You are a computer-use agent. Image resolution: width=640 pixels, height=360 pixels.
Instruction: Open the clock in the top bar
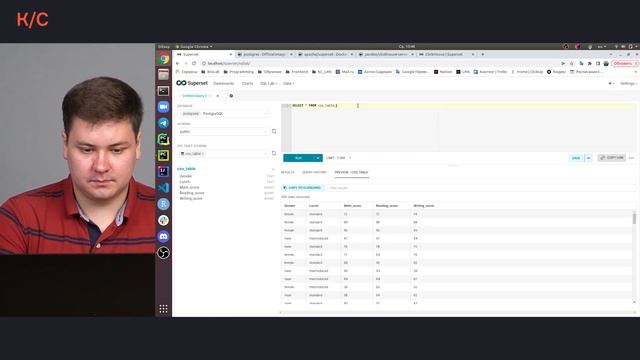(407, 47)
